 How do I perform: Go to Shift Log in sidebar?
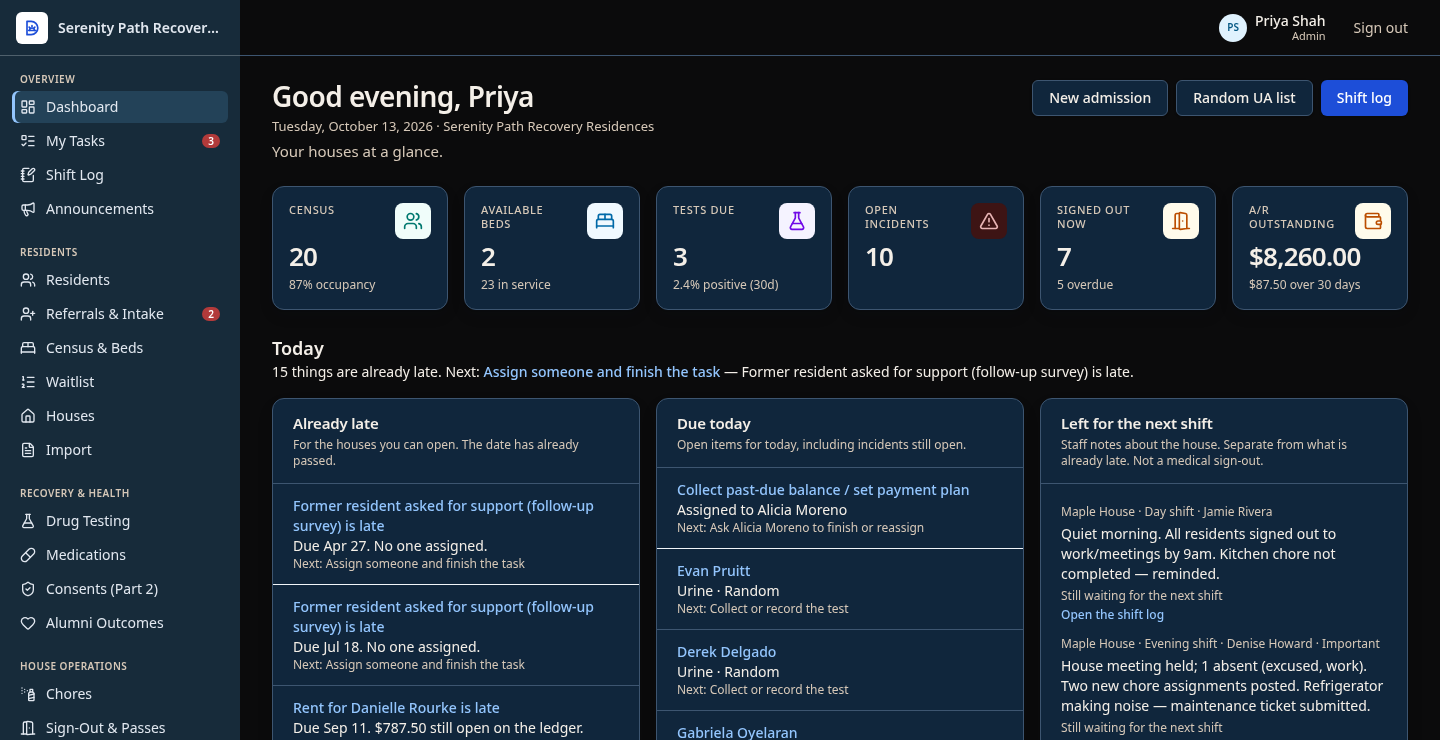[120, 175]
